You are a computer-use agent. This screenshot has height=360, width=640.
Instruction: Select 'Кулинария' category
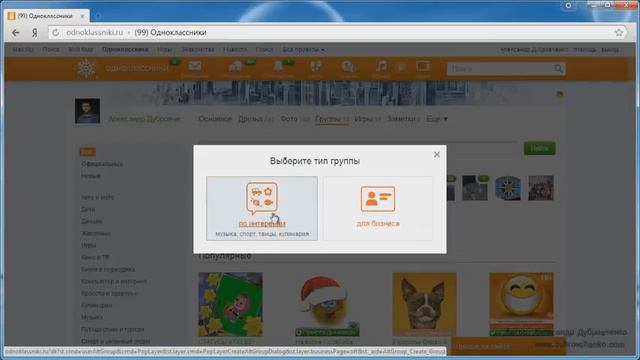96,305
